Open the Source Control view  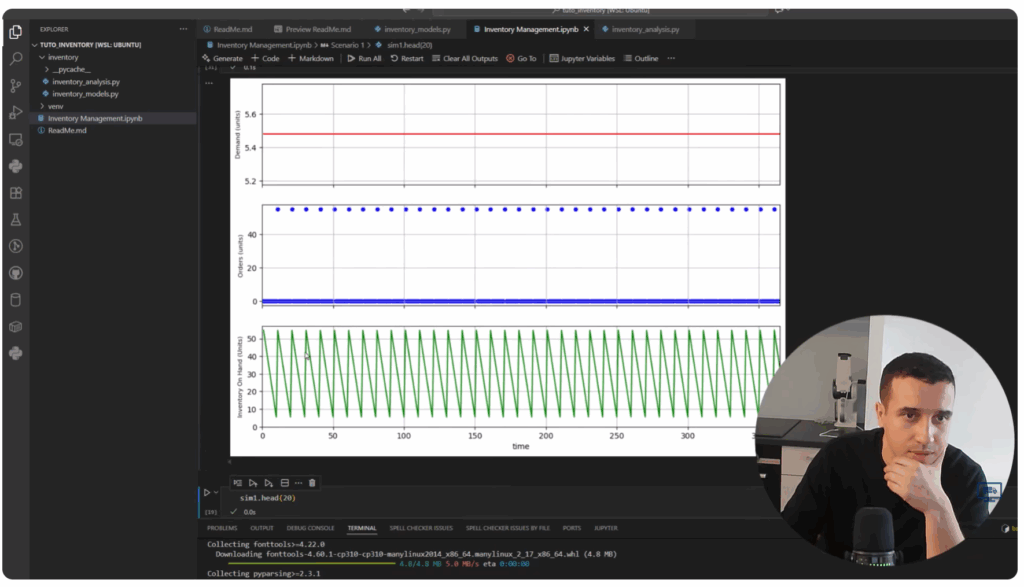coord(16,86)
